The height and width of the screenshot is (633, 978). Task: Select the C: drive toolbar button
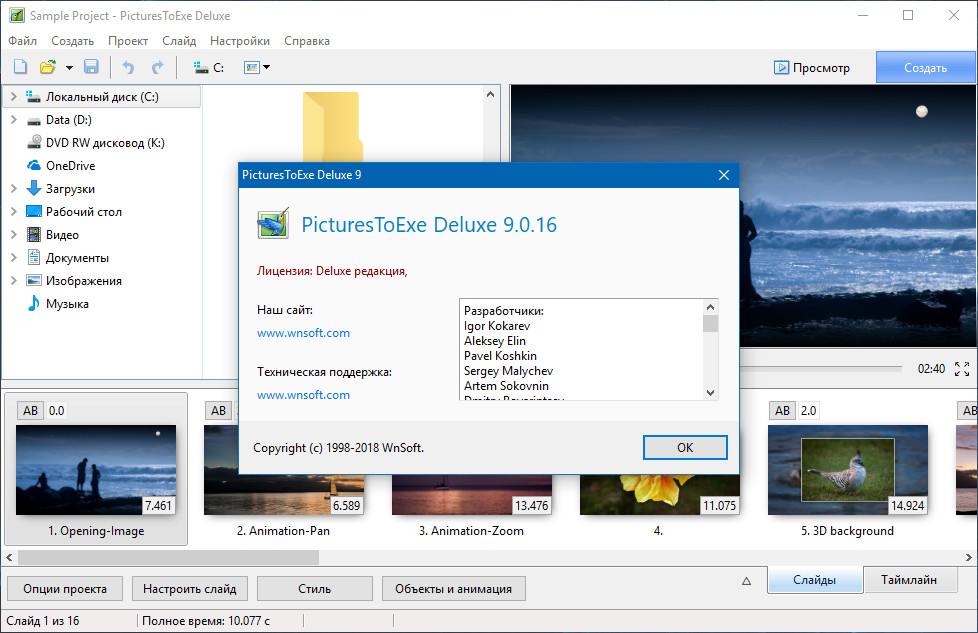pos(208,67)
